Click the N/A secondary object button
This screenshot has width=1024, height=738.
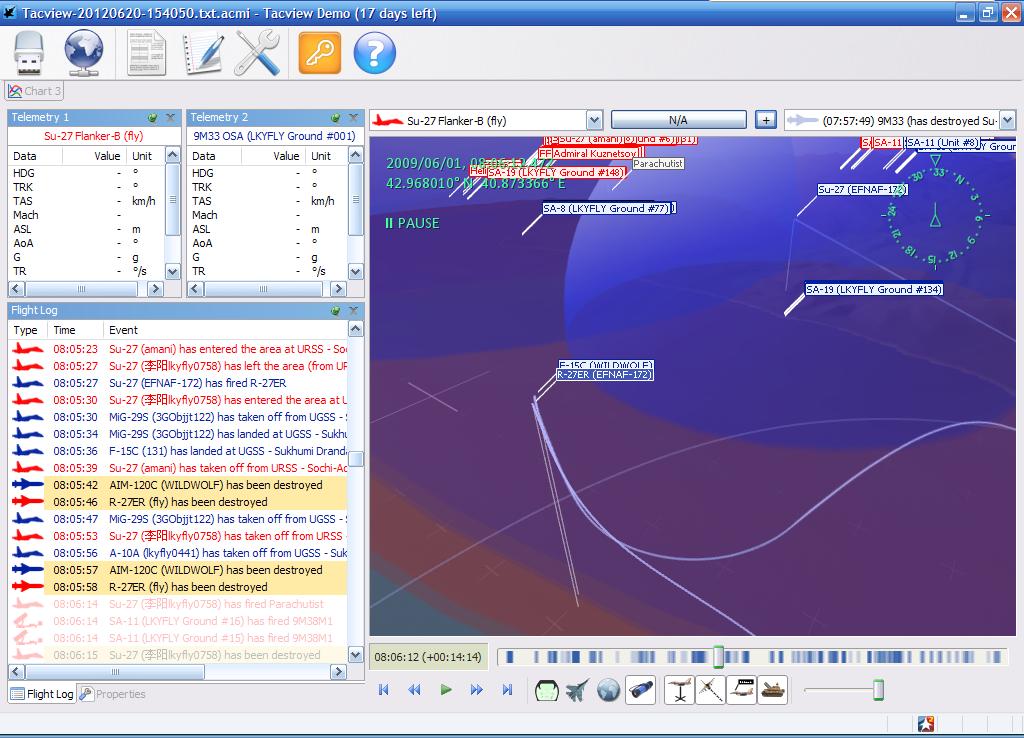coord(679,120)
